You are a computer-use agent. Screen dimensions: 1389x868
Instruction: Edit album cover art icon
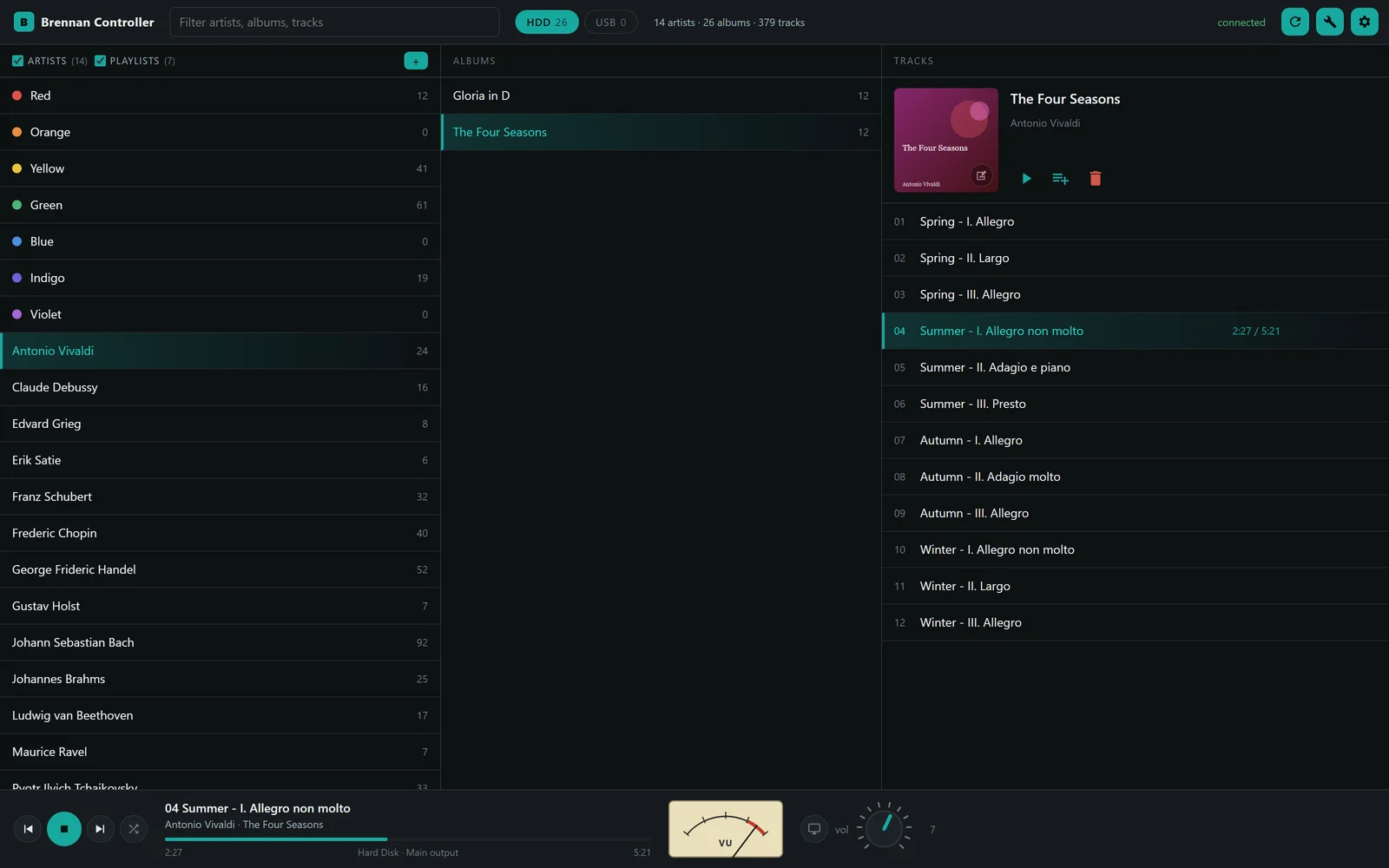(x=981, y=175)
